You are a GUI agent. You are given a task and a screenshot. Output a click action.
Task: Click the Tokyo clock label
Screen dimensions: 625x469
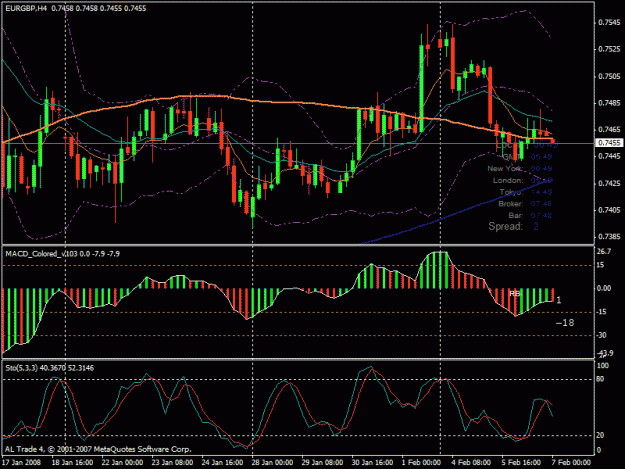511,192
